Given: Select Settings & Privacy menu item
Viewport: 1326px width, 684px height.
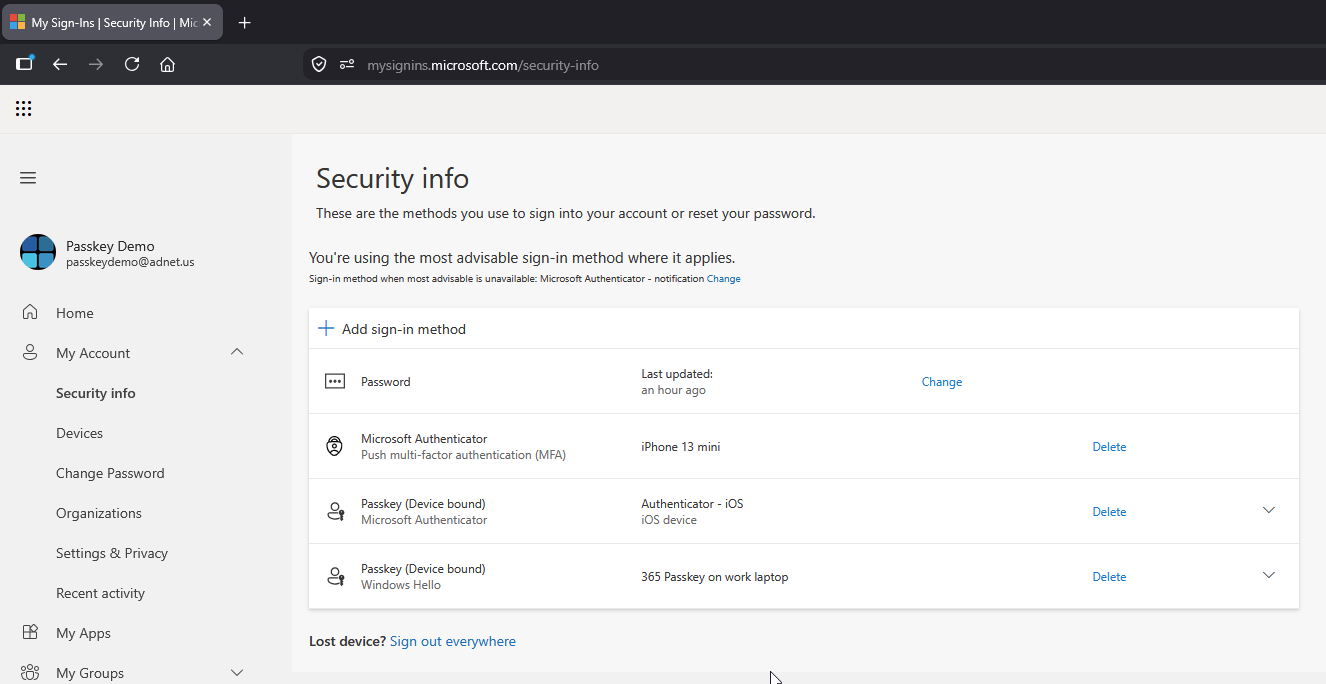Looking at the screenshot, I should (112, 553).
